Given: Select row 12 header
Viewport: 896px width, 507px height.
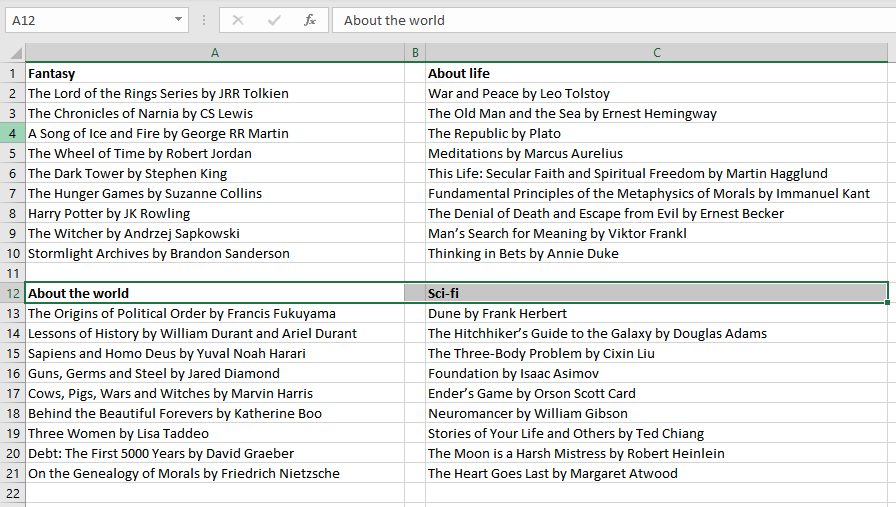Looking at the screenshot, I should click(x=13, y=293).
